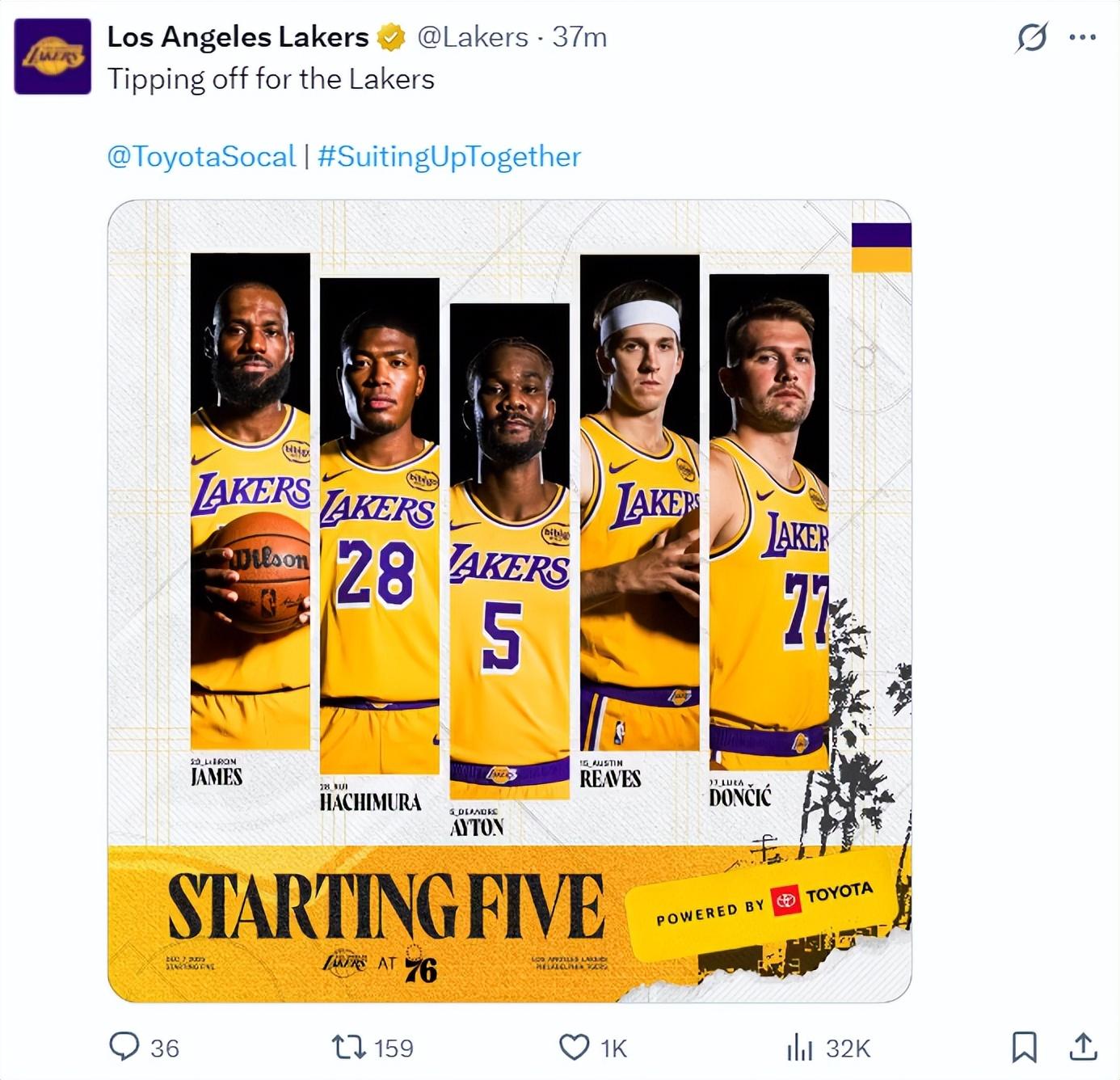Click the share upload arrow icon
This screenshot has width=1120, height=1080.
tap(1083, 1047)
